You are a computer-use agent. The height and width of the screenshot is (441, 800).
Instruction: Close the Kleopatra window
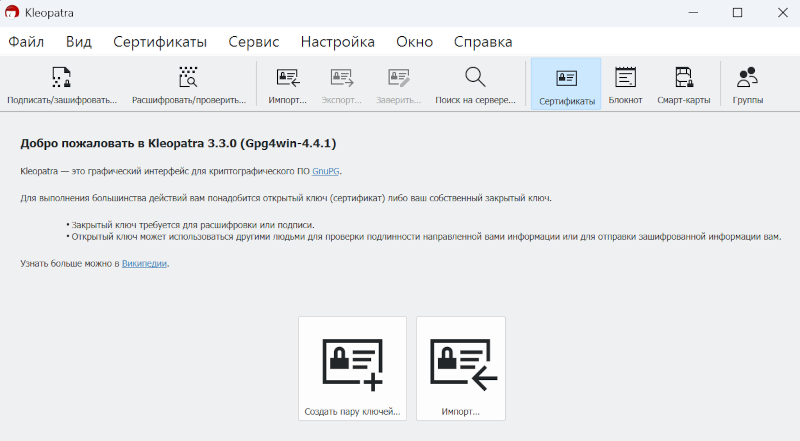click(783, 12)
